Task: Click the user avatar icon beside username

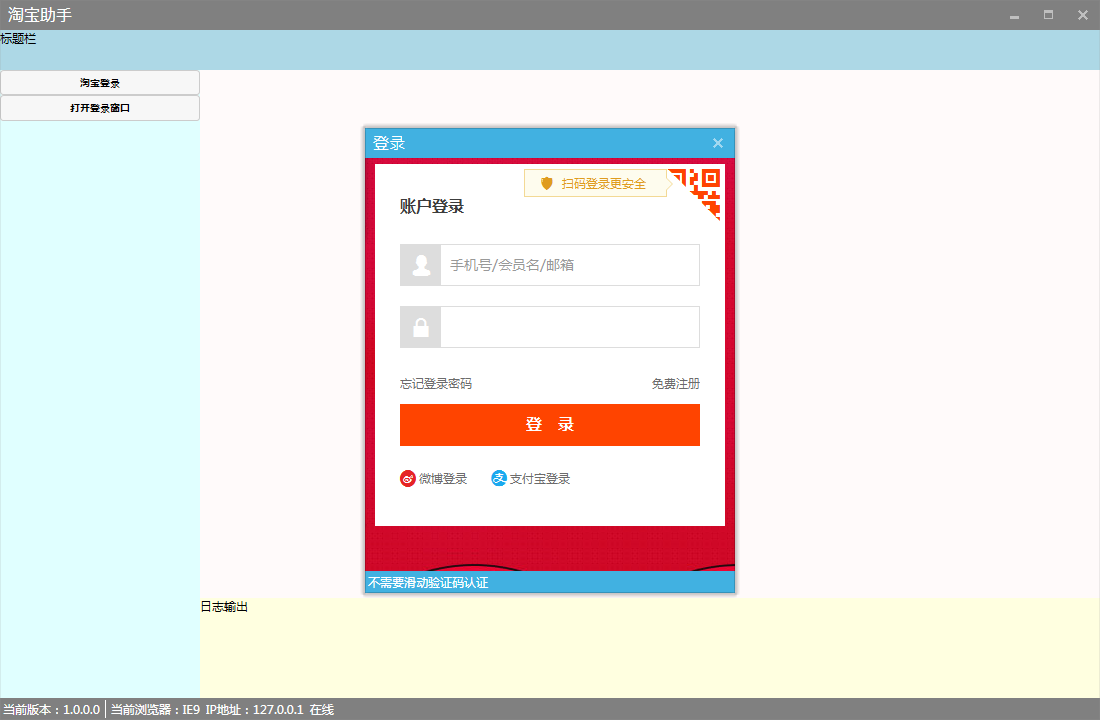Action: click(420, 265)
